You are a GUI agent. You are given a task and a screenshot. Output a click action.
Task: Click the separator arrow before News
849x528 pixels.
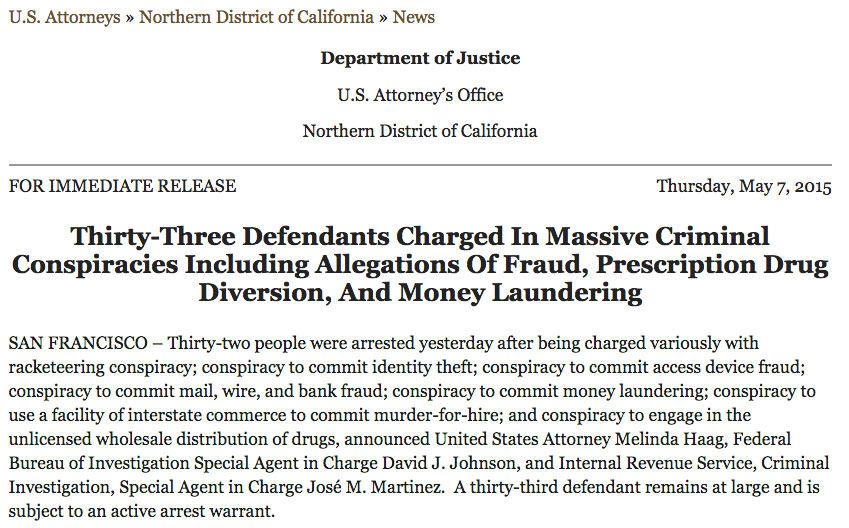tap(383, 18)
